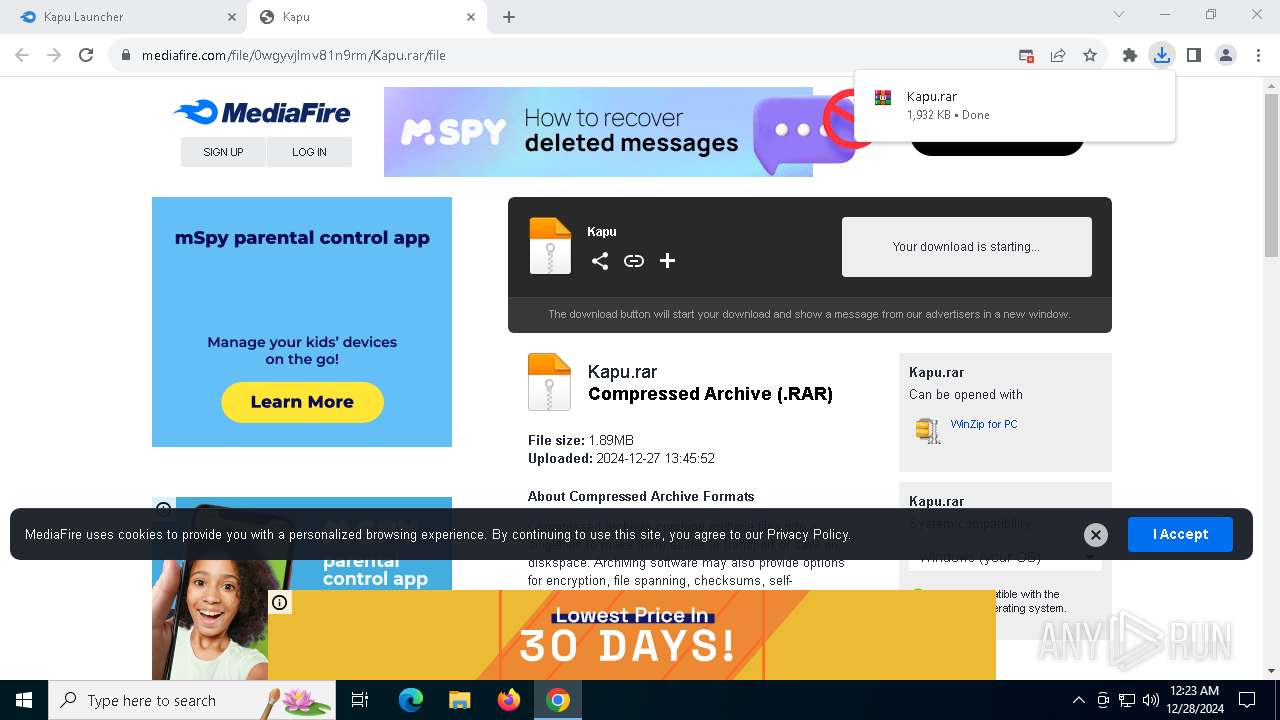
Task: View site information lock icon
Action: point(126,55)
